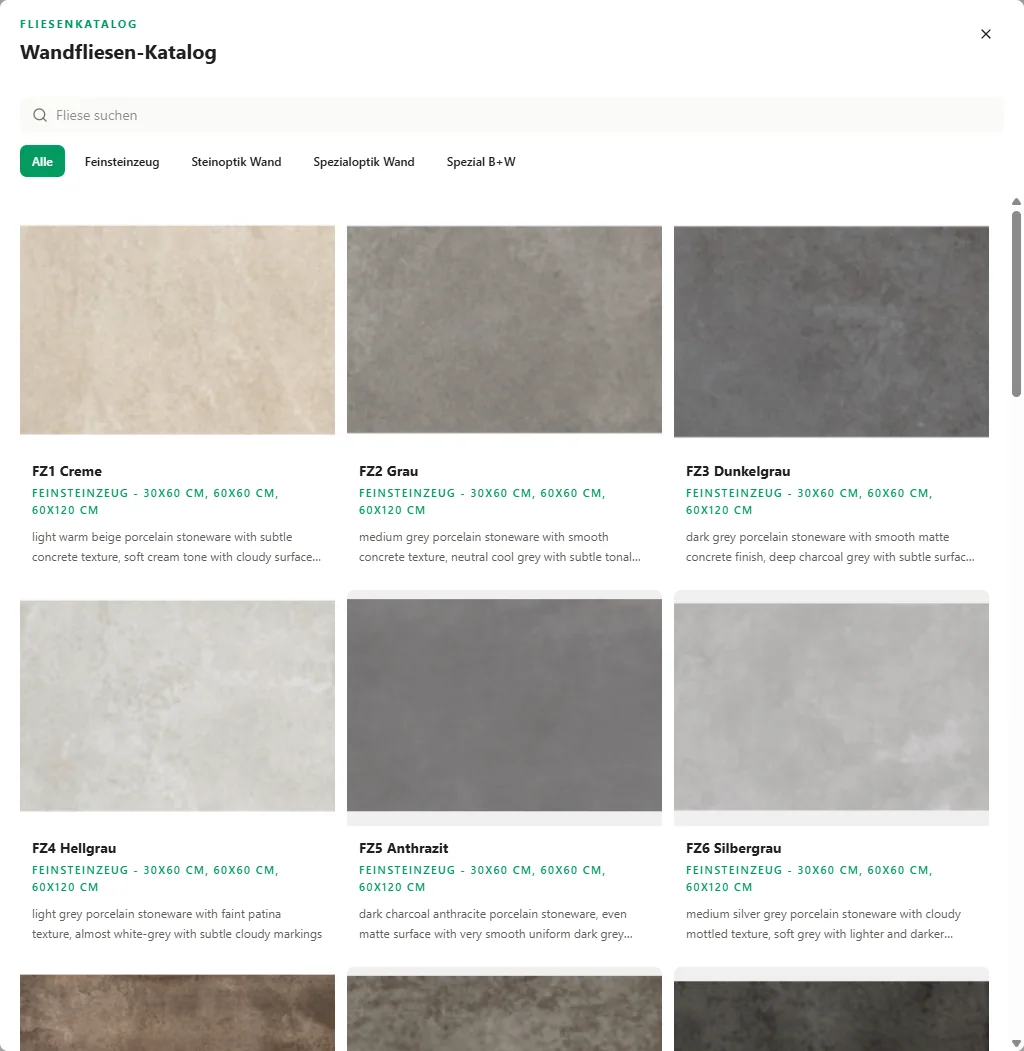Click the 'FZ4 Hellgrau' title
Image resolution: width=1024 pixels, height=1051 pixels.
pos(74,848)
